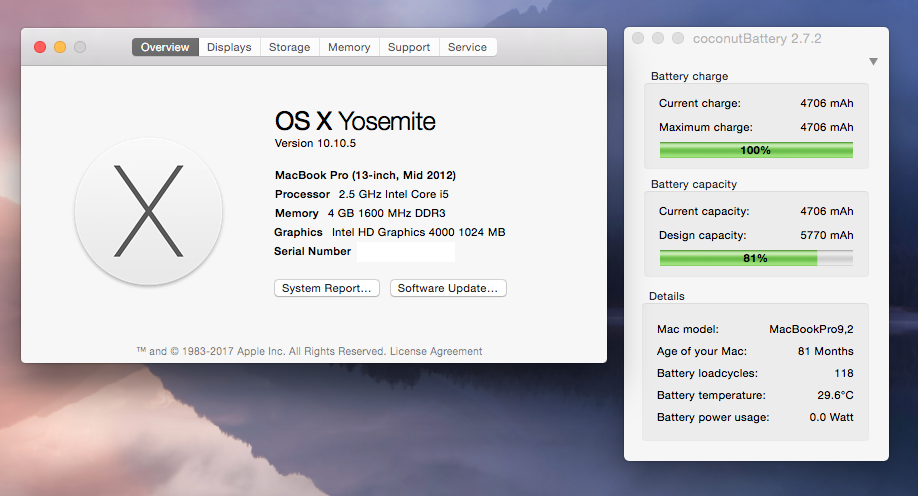Click the Battery capacity section heading
The width and height of the screenshot is (918, 496).
[x=694, y=184]
